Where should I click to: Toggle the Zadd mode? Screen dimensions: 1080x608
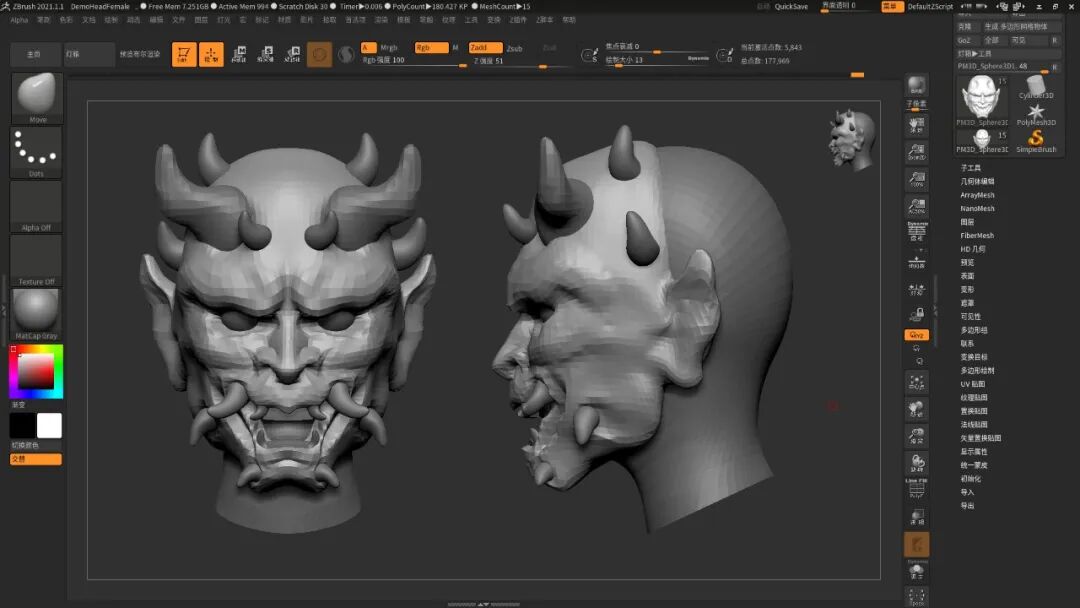pyautogui.click(x=485, y=48)
